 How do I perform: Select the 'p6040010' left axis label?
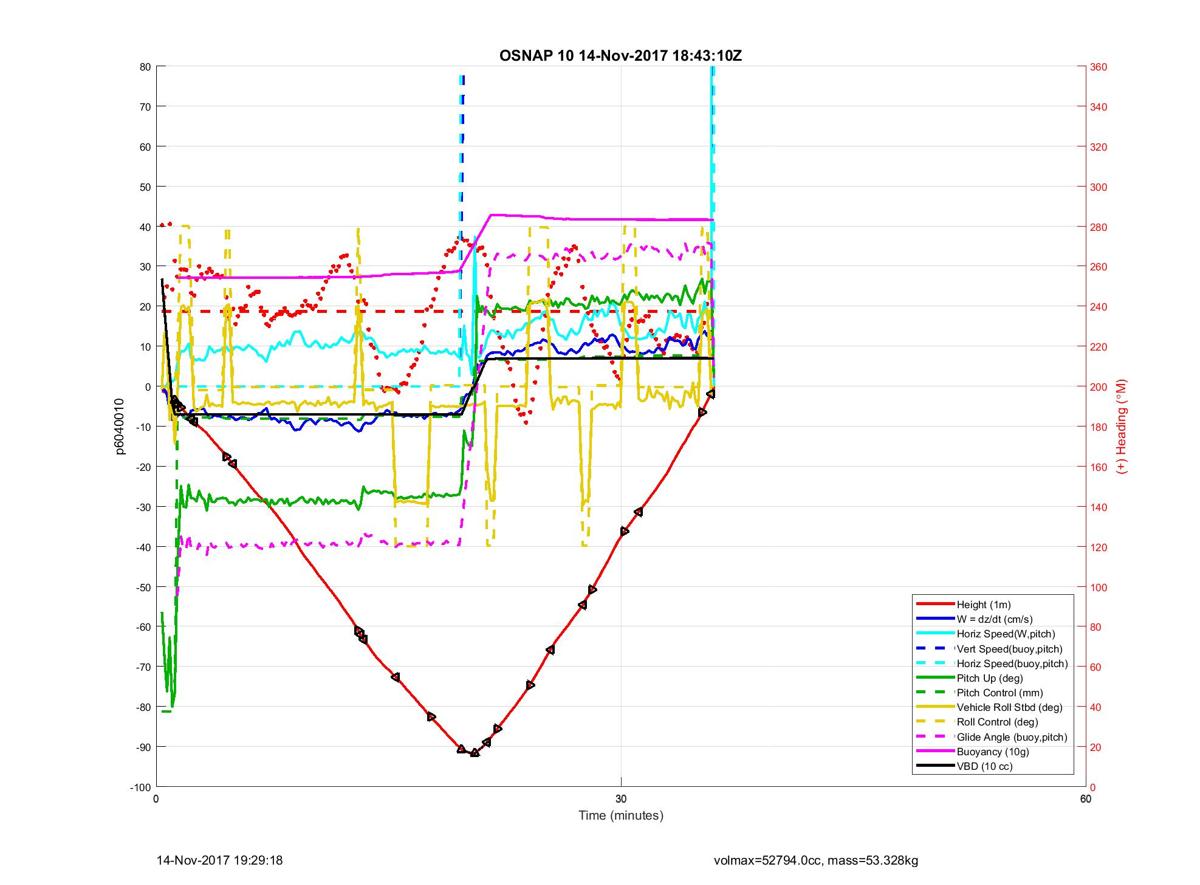[118, 426]
